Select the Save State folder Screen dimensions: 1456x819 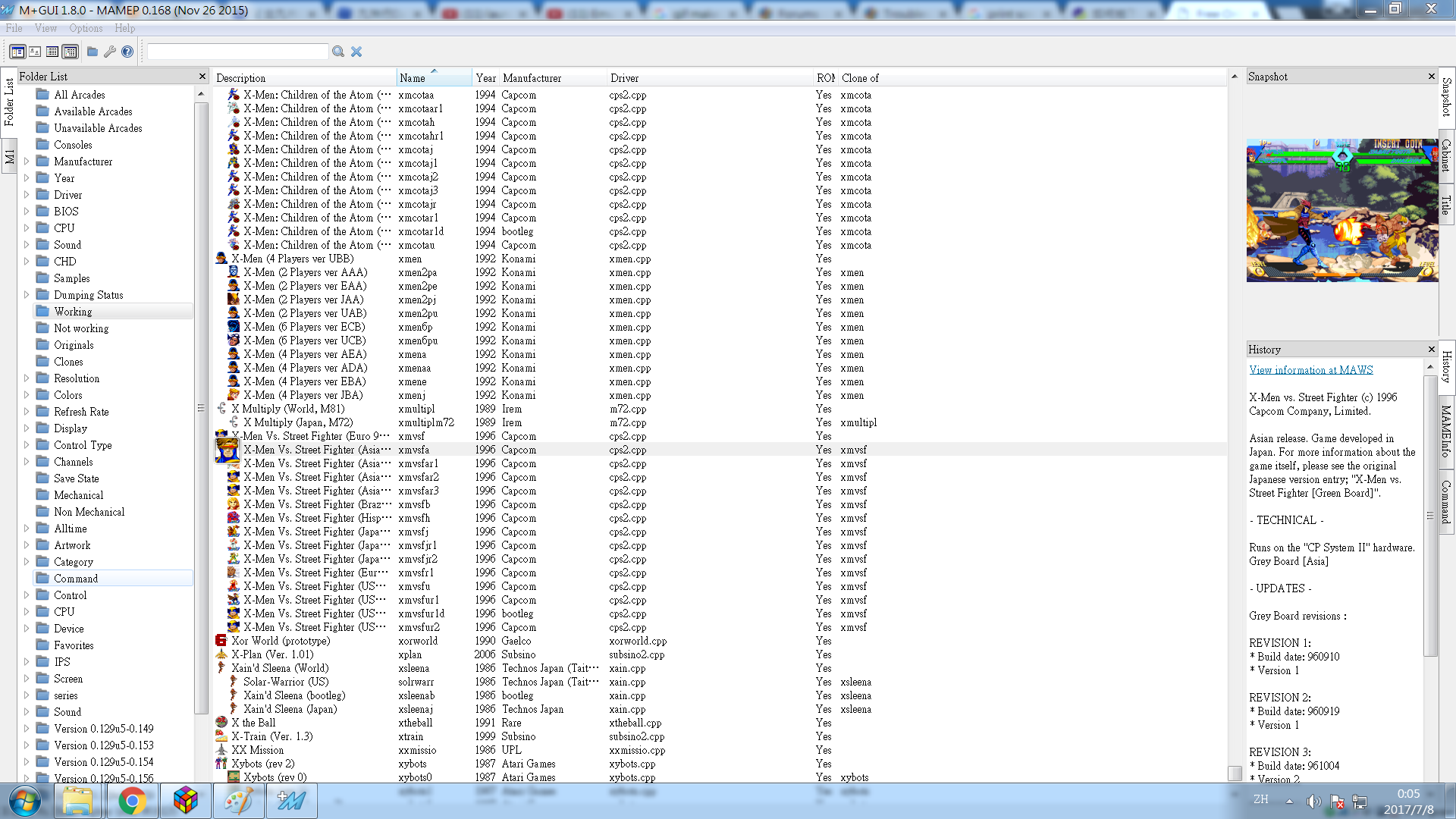pos(76,479)
